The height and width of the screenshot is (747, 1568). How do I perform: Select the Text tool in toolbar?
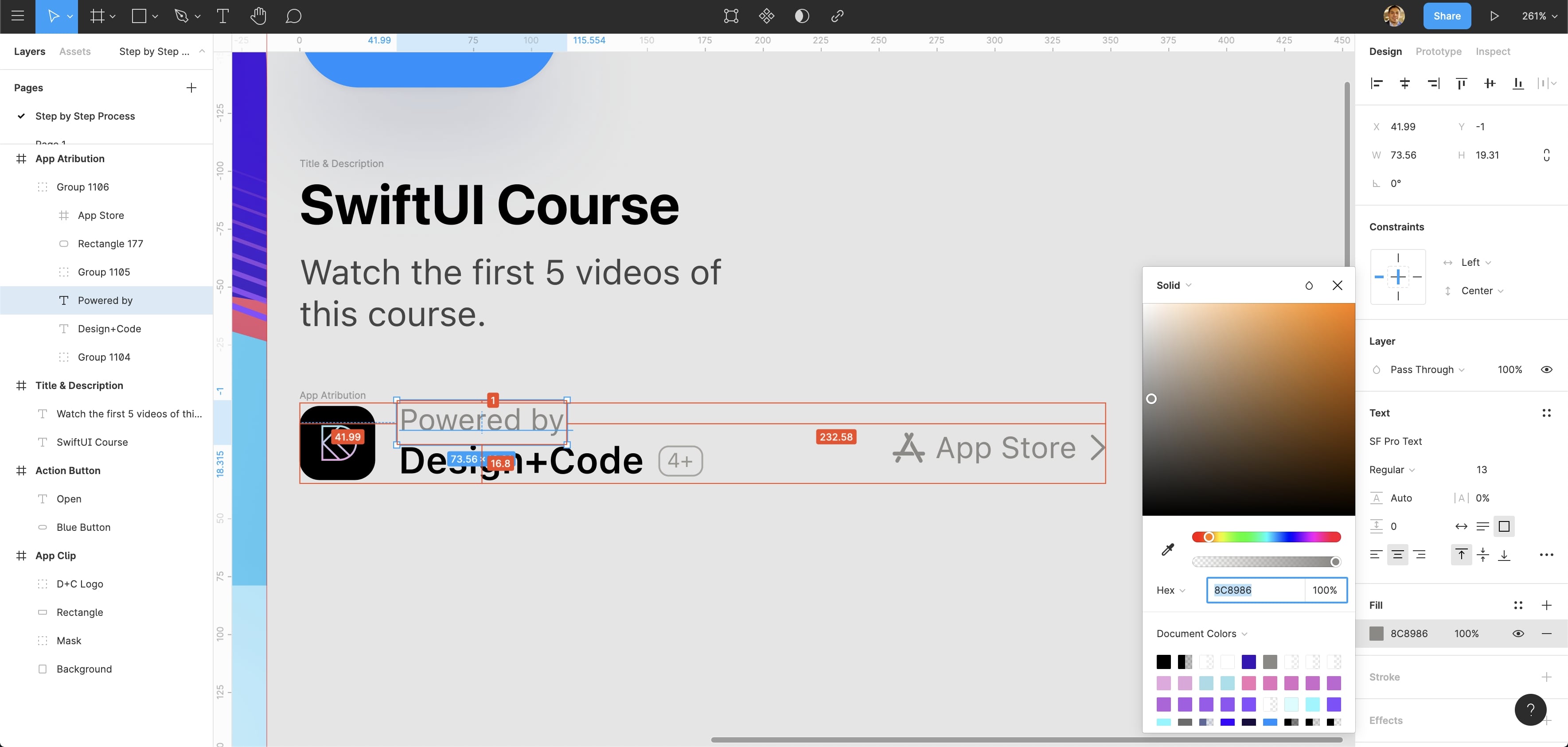[x=223, y=16]
